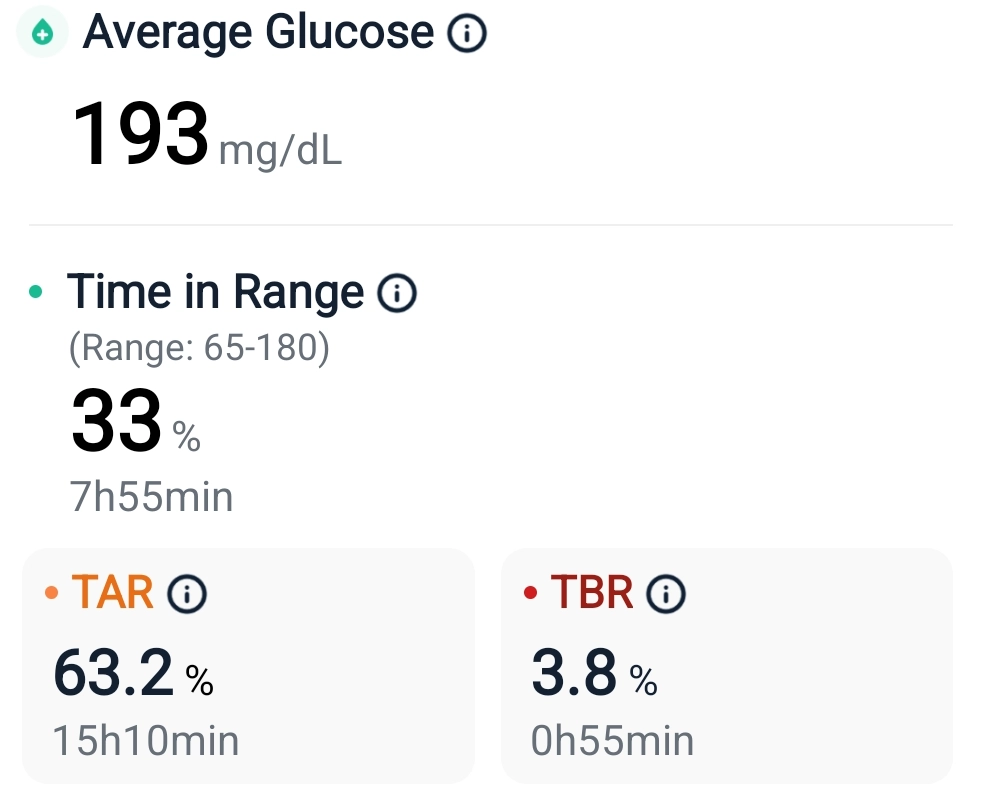Select the Average Glucose heading
Screen dimensions: 982x802
point(258,33)
